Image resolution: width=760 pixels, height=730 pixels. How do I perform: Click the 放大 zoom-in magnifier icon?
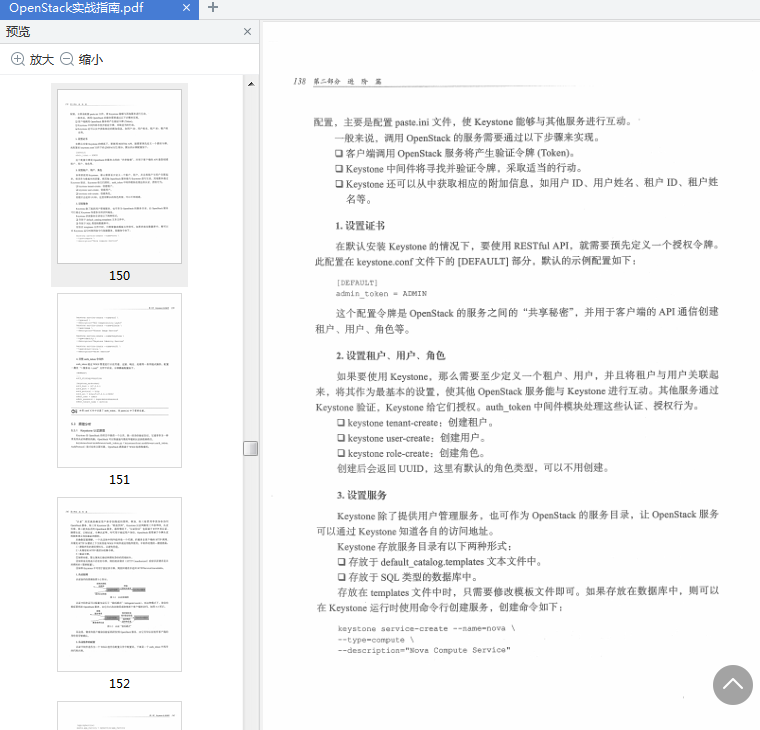tap(18, 59)
